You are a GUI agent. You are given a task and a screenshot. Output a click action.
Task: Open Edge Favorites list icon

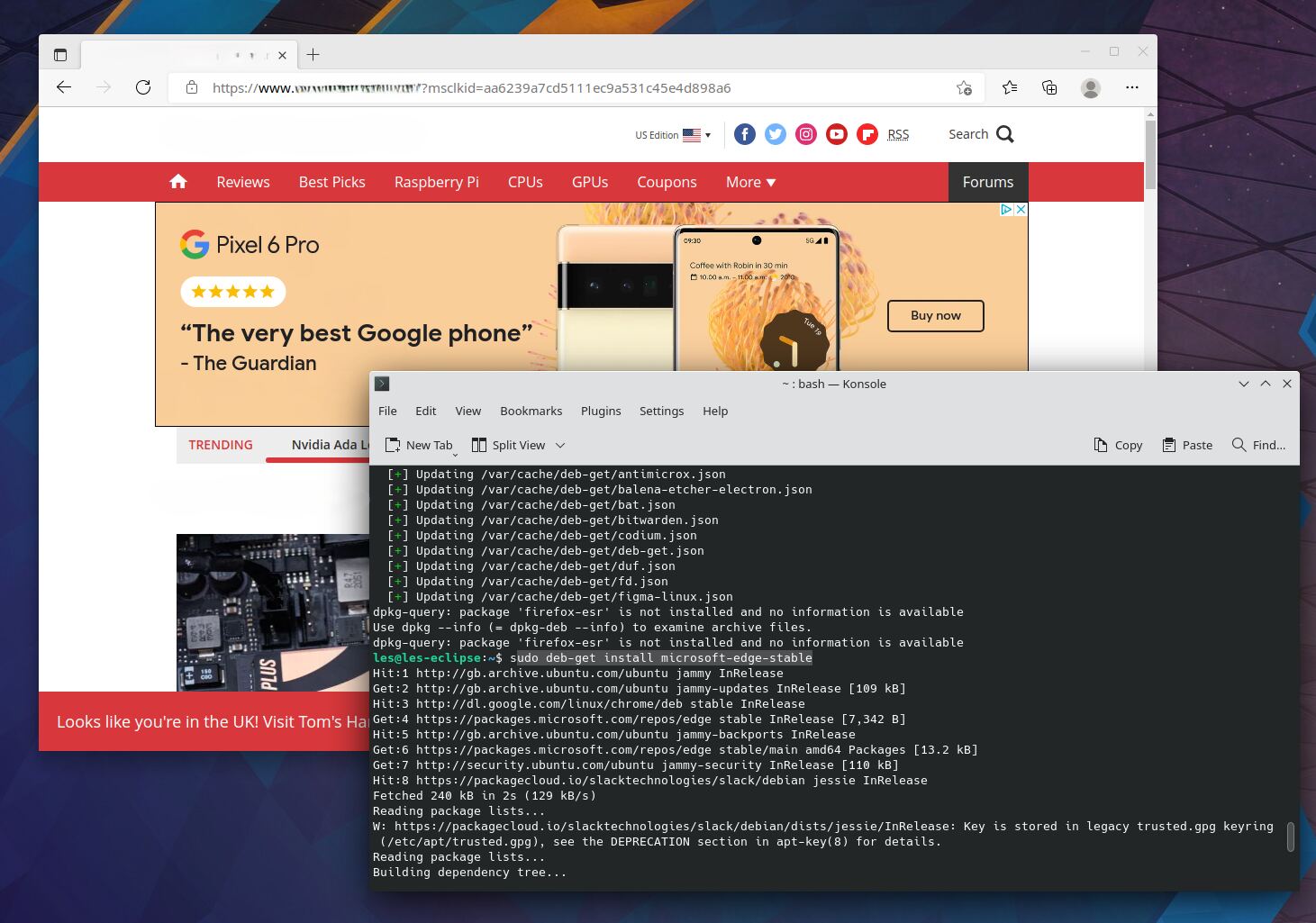(1010, 87)
